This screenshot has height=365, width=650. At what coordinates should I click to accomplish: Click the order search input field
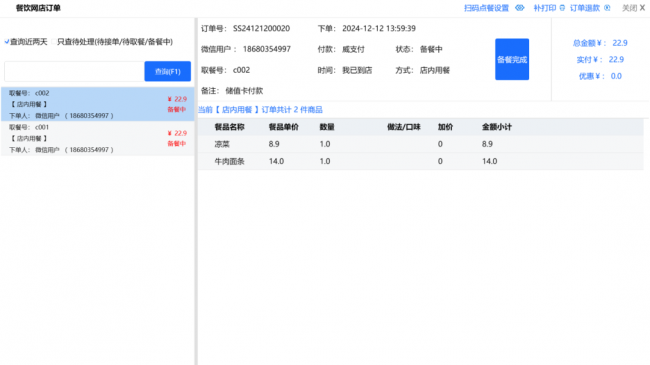tap(74, 71)
